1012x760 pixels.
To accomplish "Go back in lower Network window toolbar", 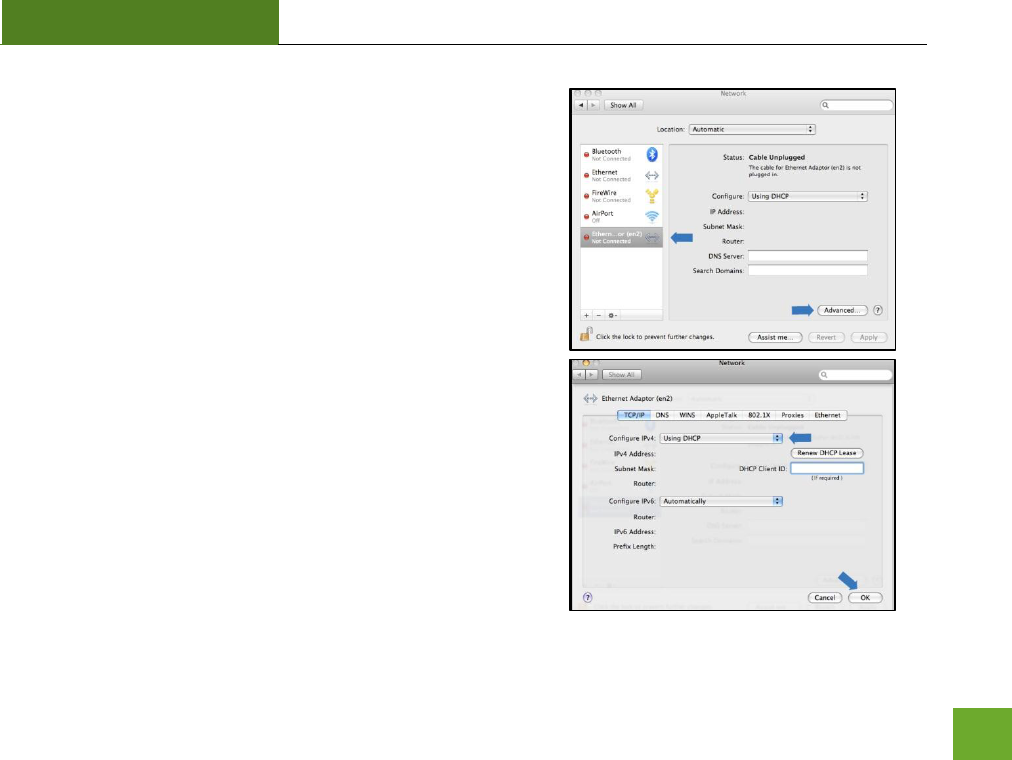I will [580, 375].
